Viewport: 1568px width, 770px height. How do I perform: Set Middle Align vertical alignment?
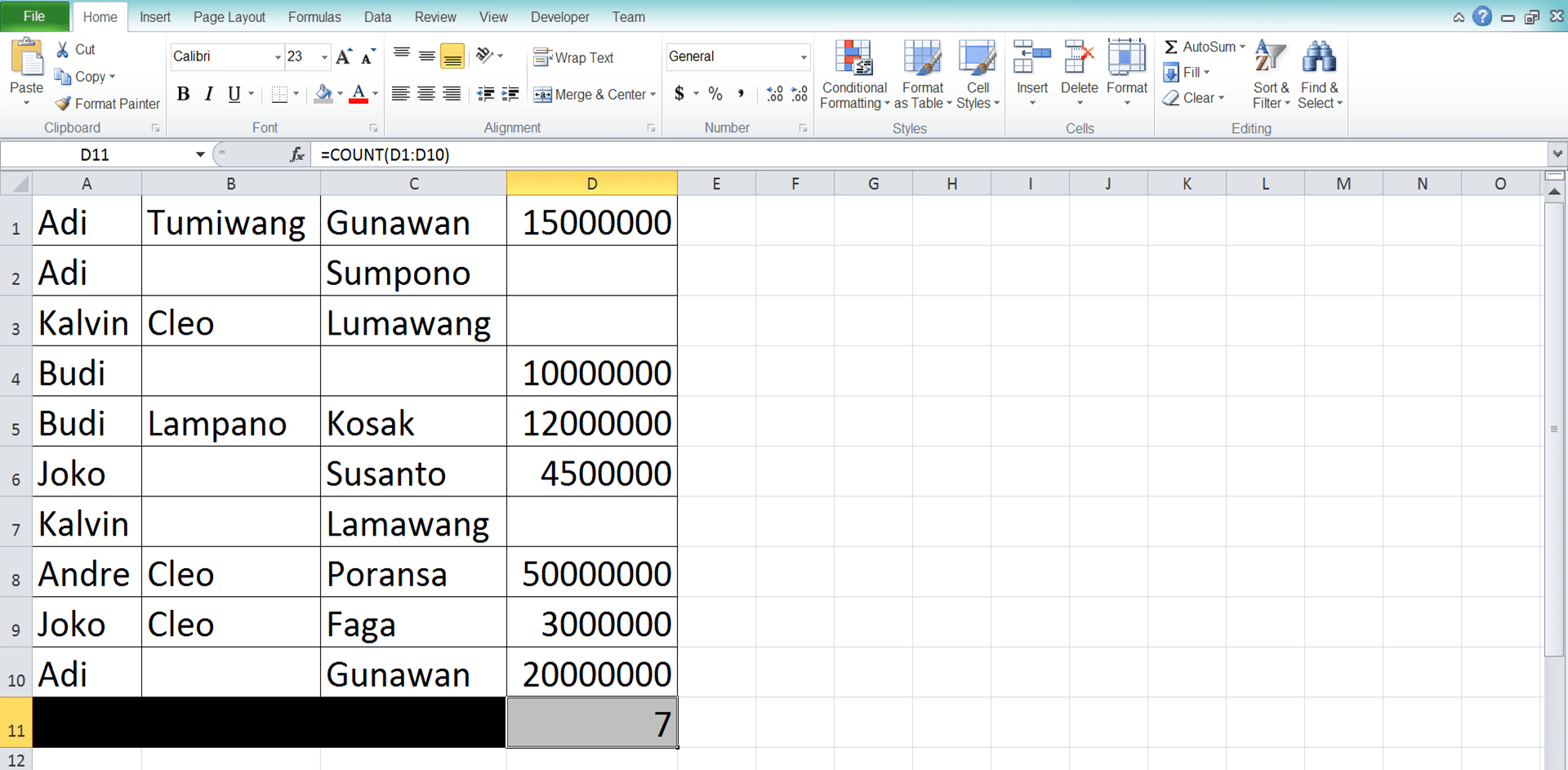(426, 56)
